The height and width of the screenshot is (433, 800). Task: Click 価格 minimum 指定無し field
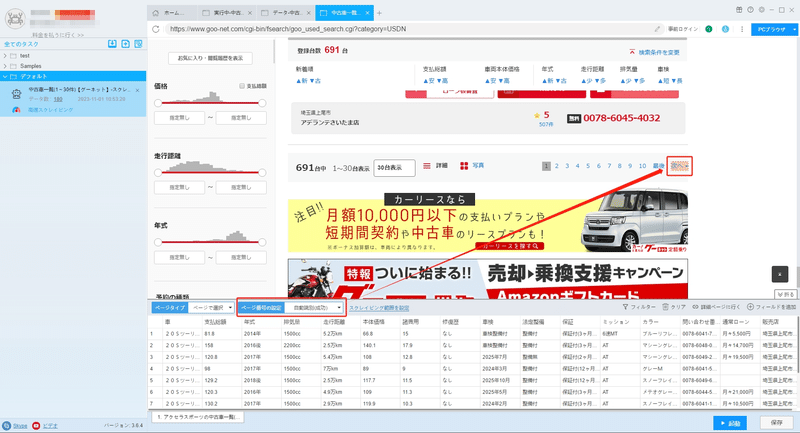click(x=180, y=118)
